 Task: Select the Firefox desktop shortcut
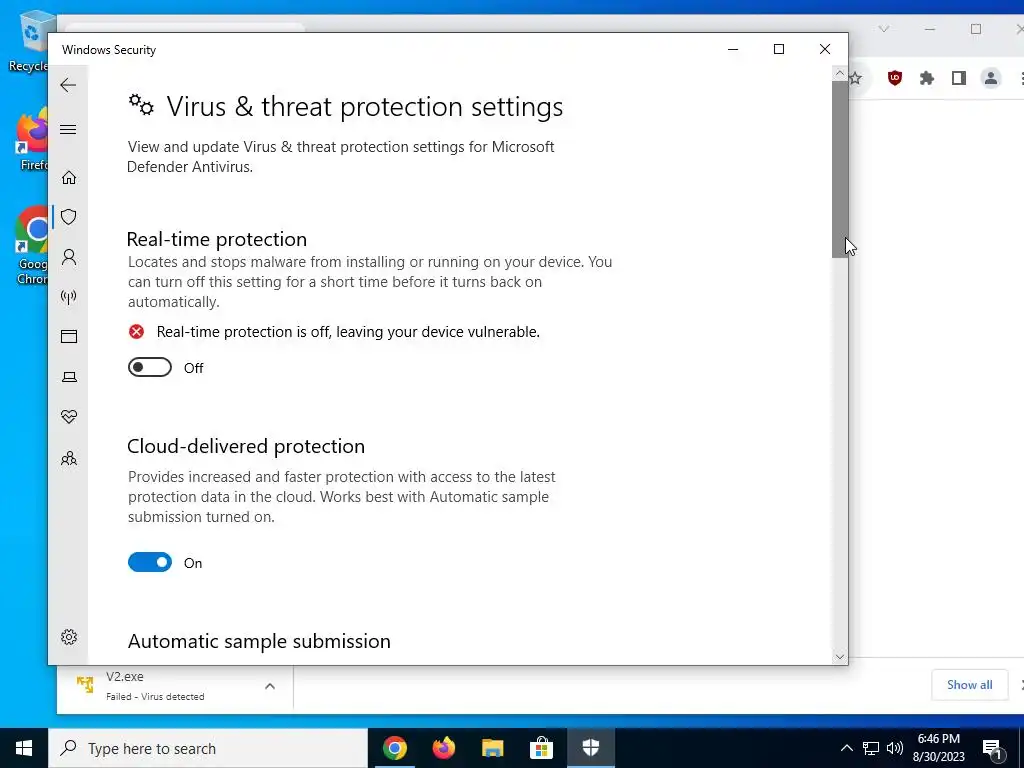point(33,140)
